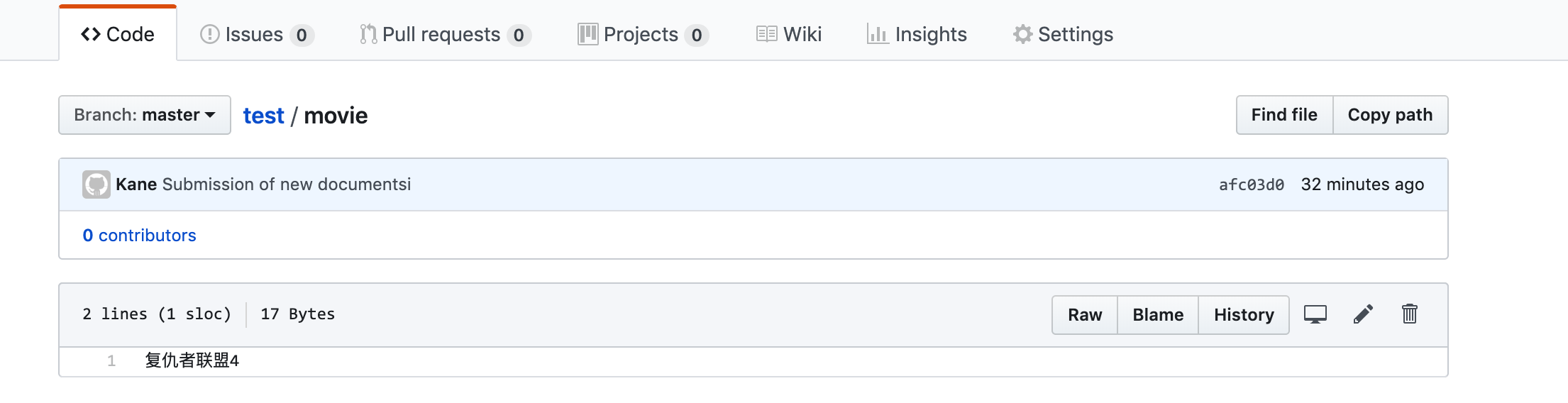
Task: Open commit hash afc03d0
Action: (x=1251, y=185)
